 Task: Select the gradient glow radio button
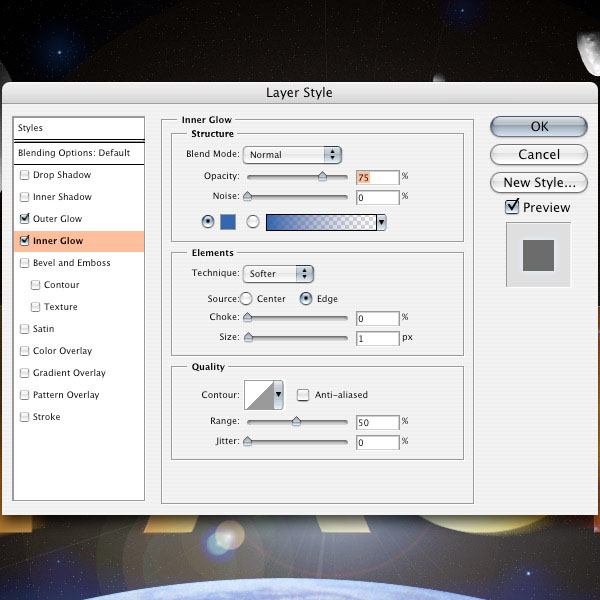253,222
